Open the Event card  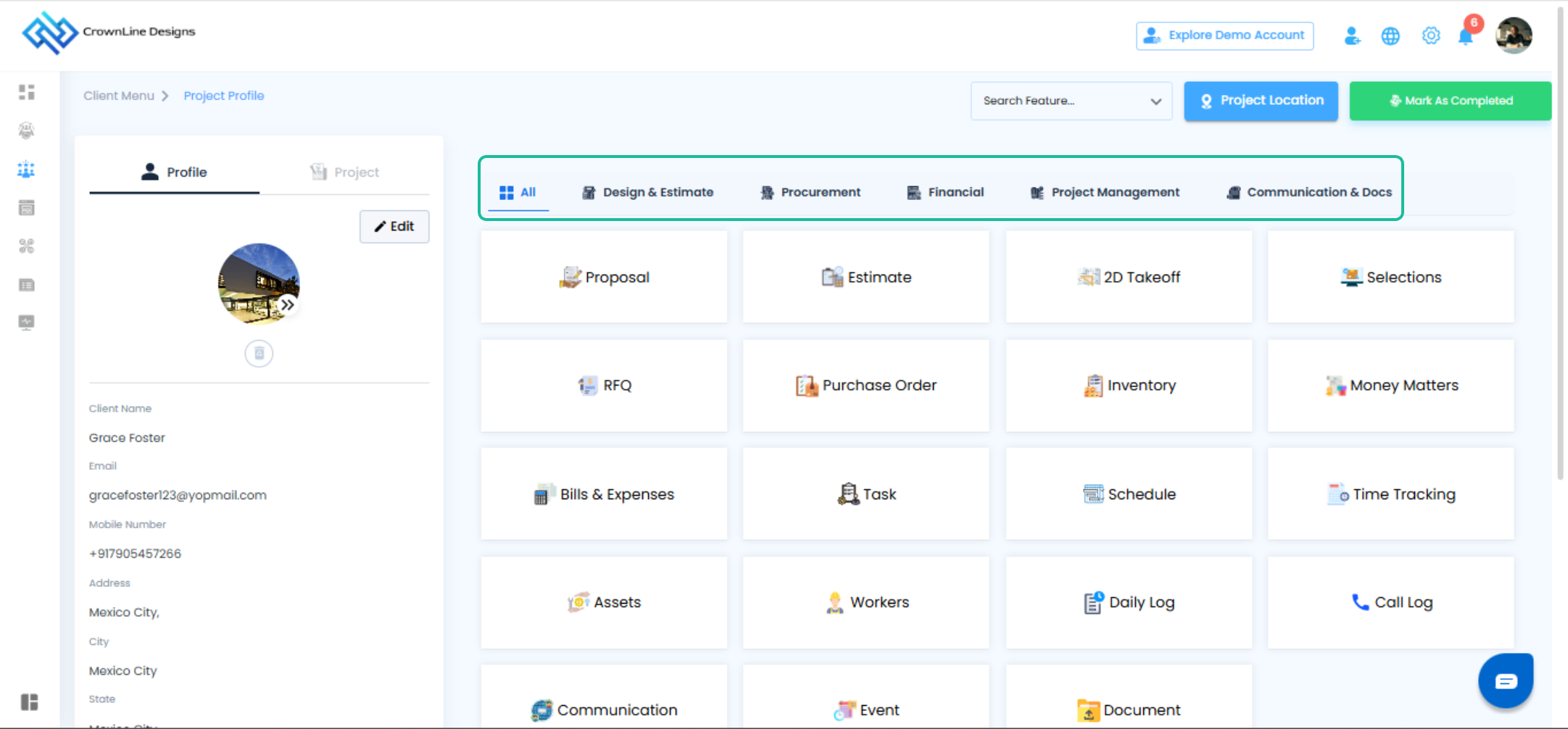click(866, 697)
